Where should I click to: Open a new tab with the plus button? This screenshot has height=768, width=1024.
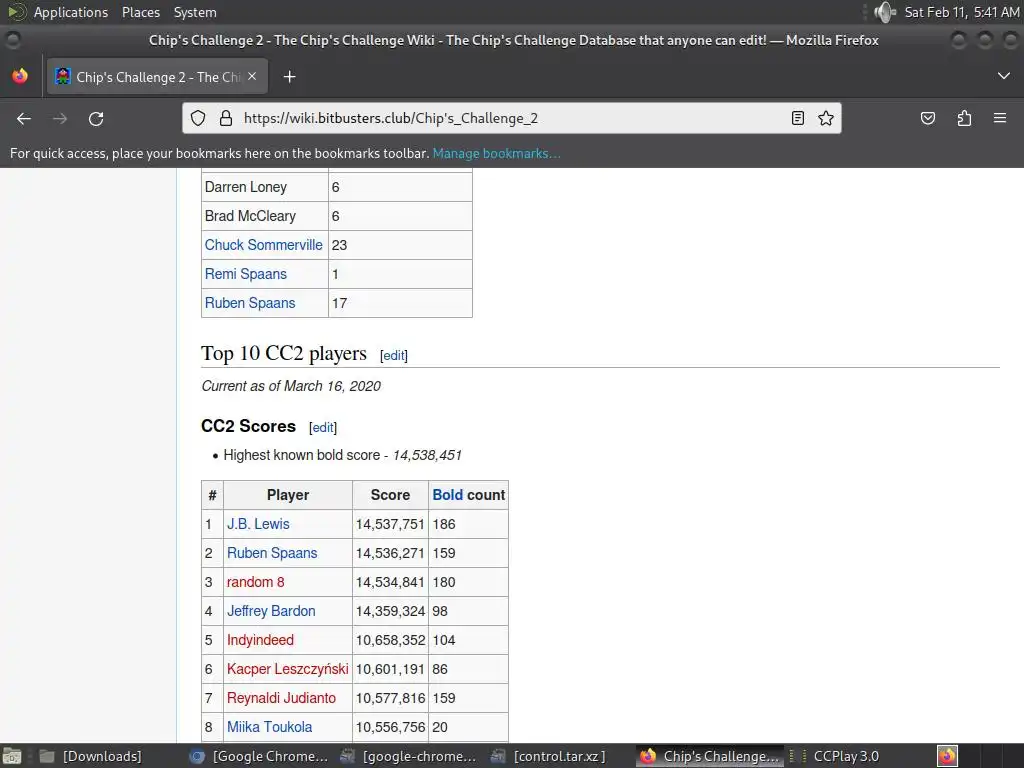[x=289, y=77]
